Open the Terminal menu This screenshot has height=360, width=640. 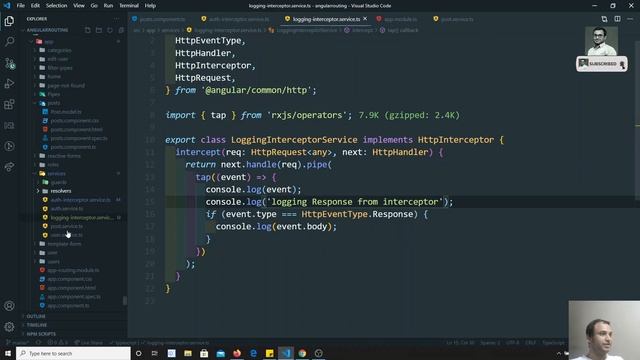point(129,6)
